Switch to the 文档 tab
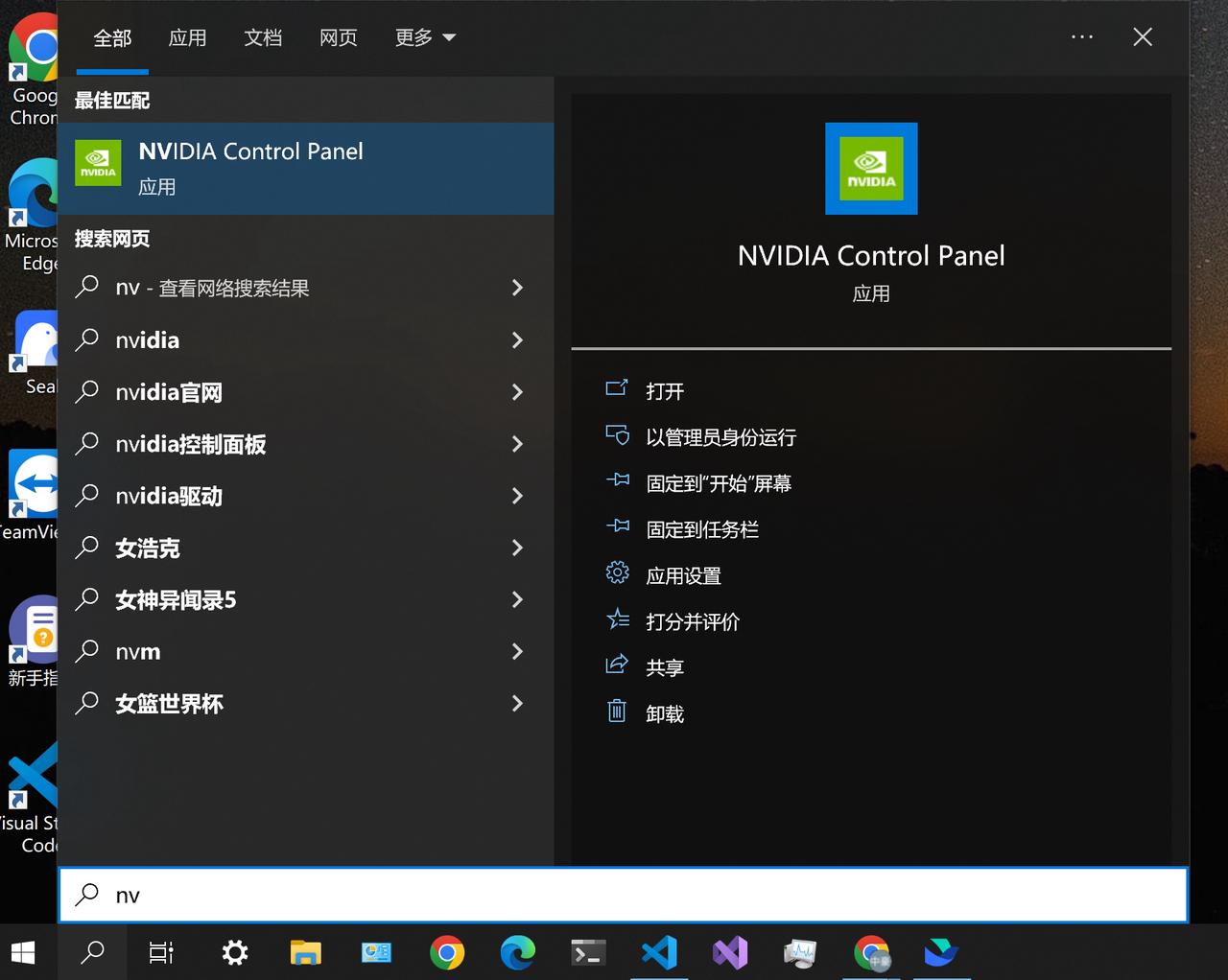The height and width of the screenshot is (980, 1228). click(263, 37)
